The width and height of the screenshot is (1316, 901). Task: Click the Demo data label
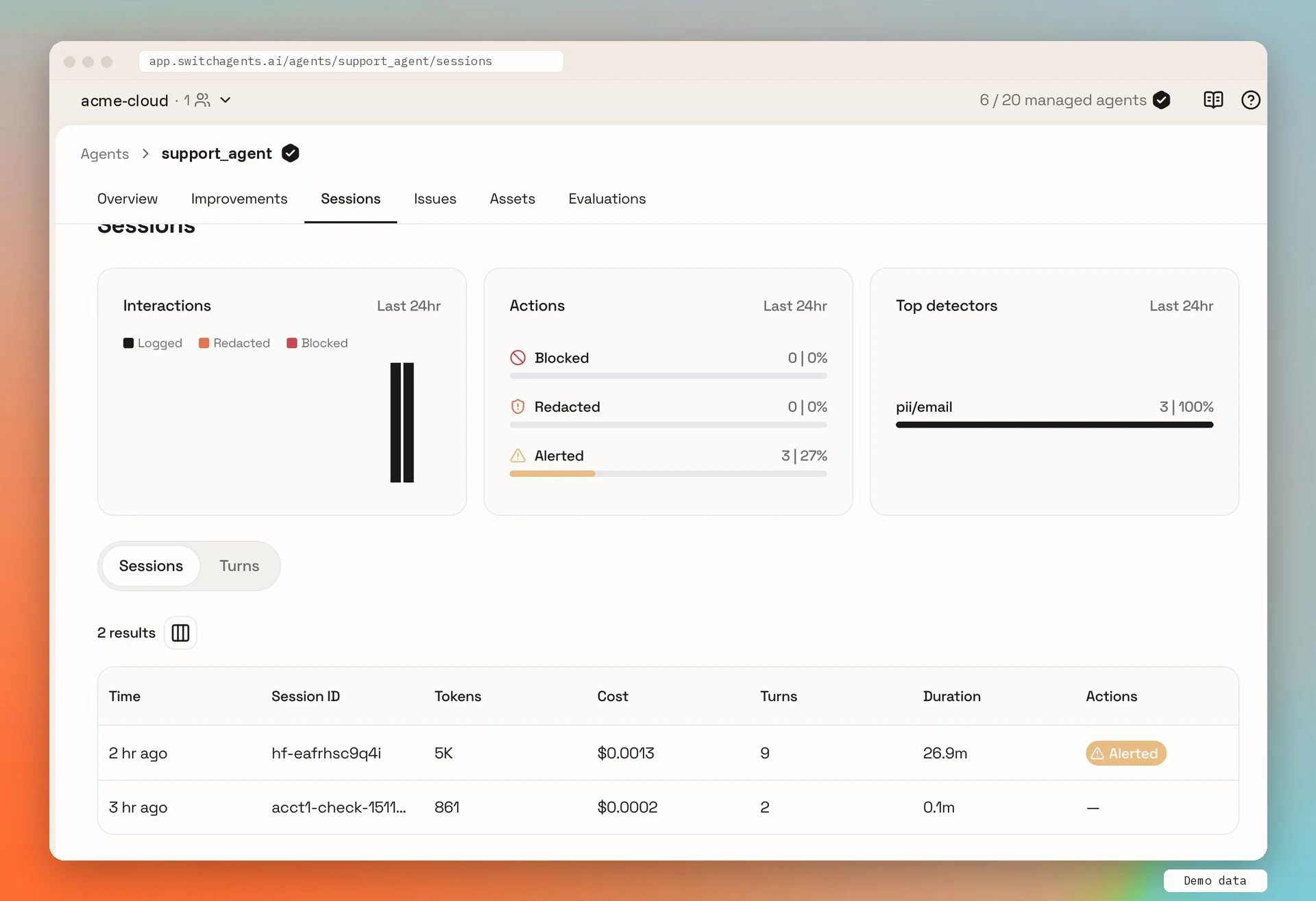[1215, 880]
